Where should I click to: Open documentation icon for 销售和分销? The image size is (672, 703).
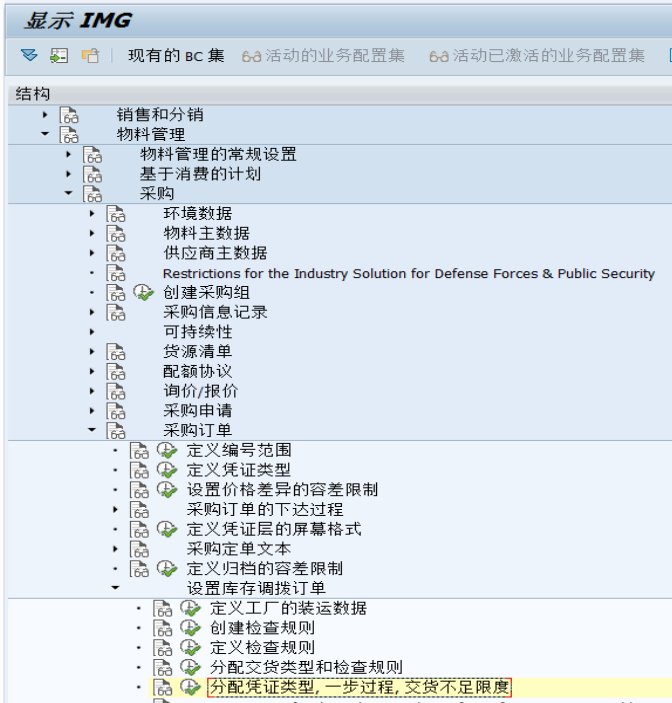pyautogui.click(x=69, y=115)
